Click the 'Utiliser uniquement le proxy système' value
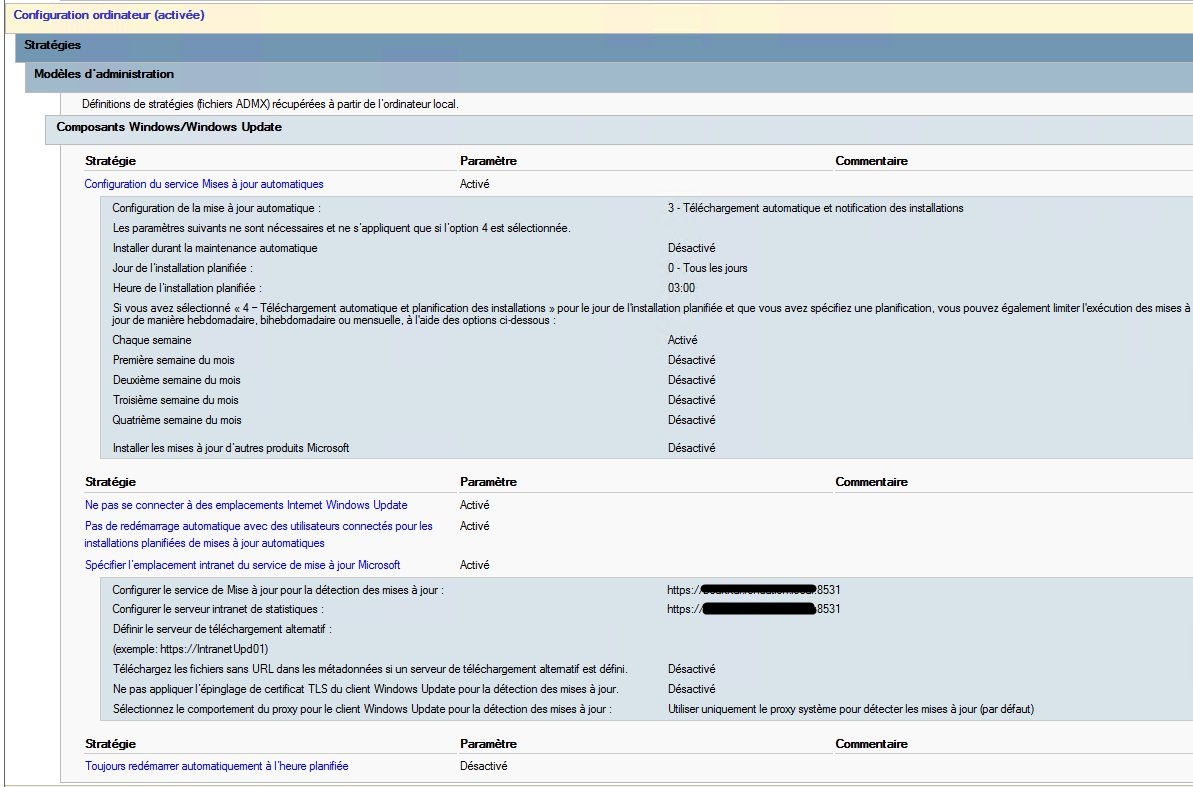 (x=850, y=709)
